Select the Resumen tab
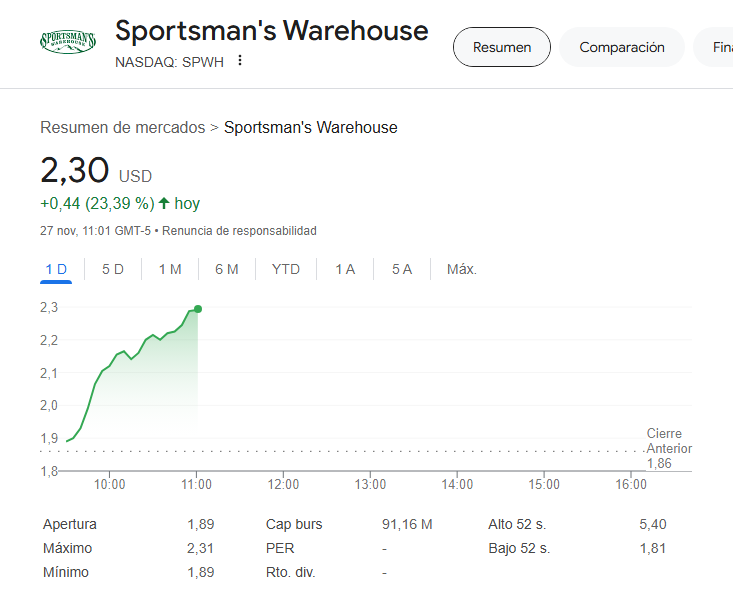Screen dimensions: 733x589 [502, 47]
